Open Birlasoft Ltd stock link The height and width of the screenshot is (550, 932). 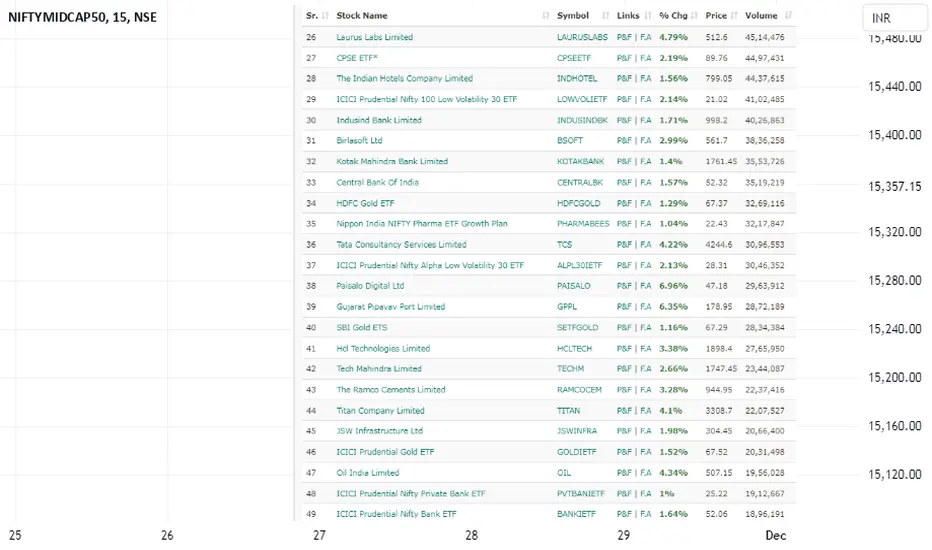pyautogui.click(x=359, y=140)
